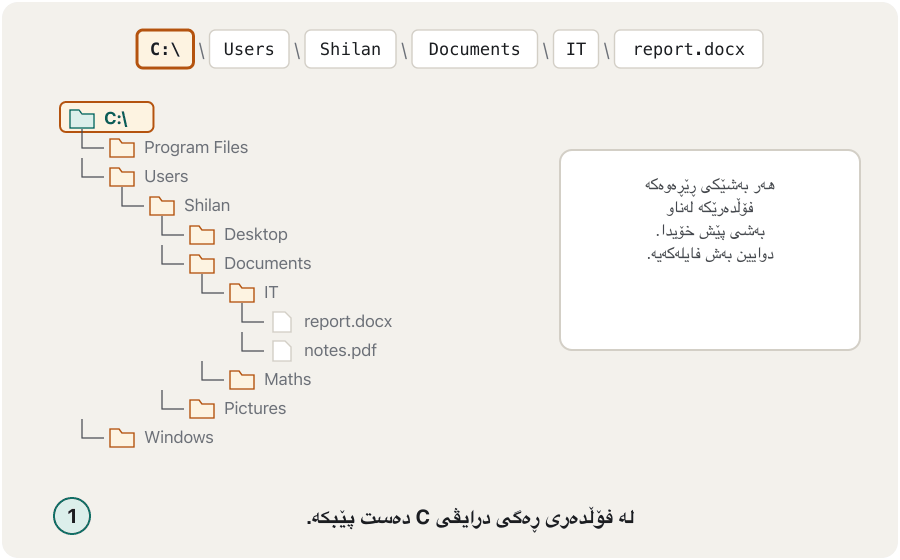The width and height of the screenshot is (900, 560).
Task: Select the IT label in the tree
Action: tap(271, 292)
